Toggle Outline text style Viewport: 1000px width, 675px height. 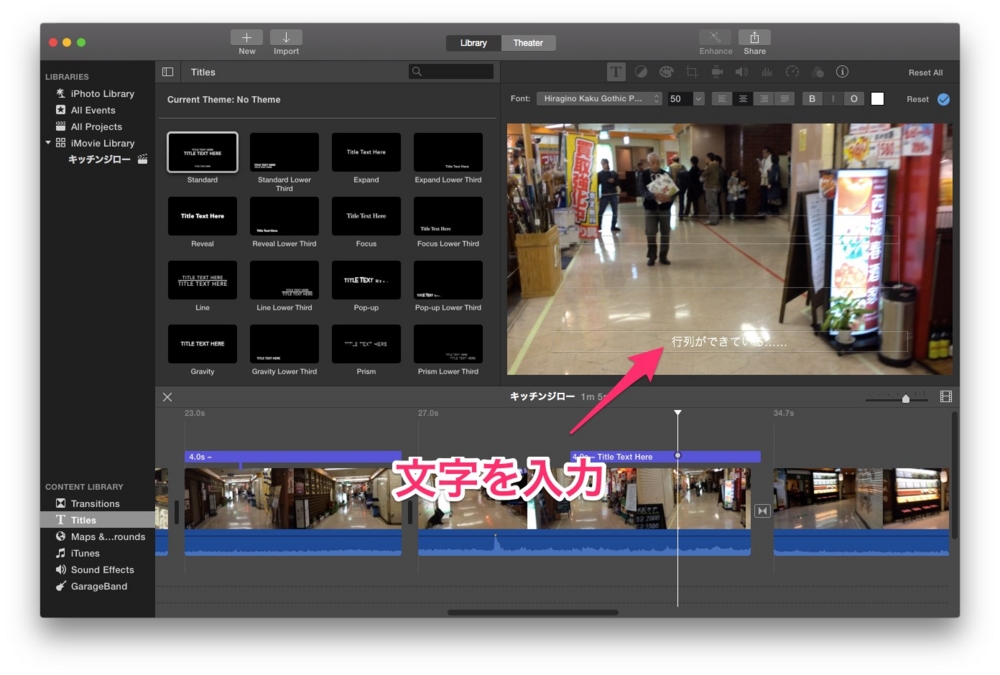854,99
